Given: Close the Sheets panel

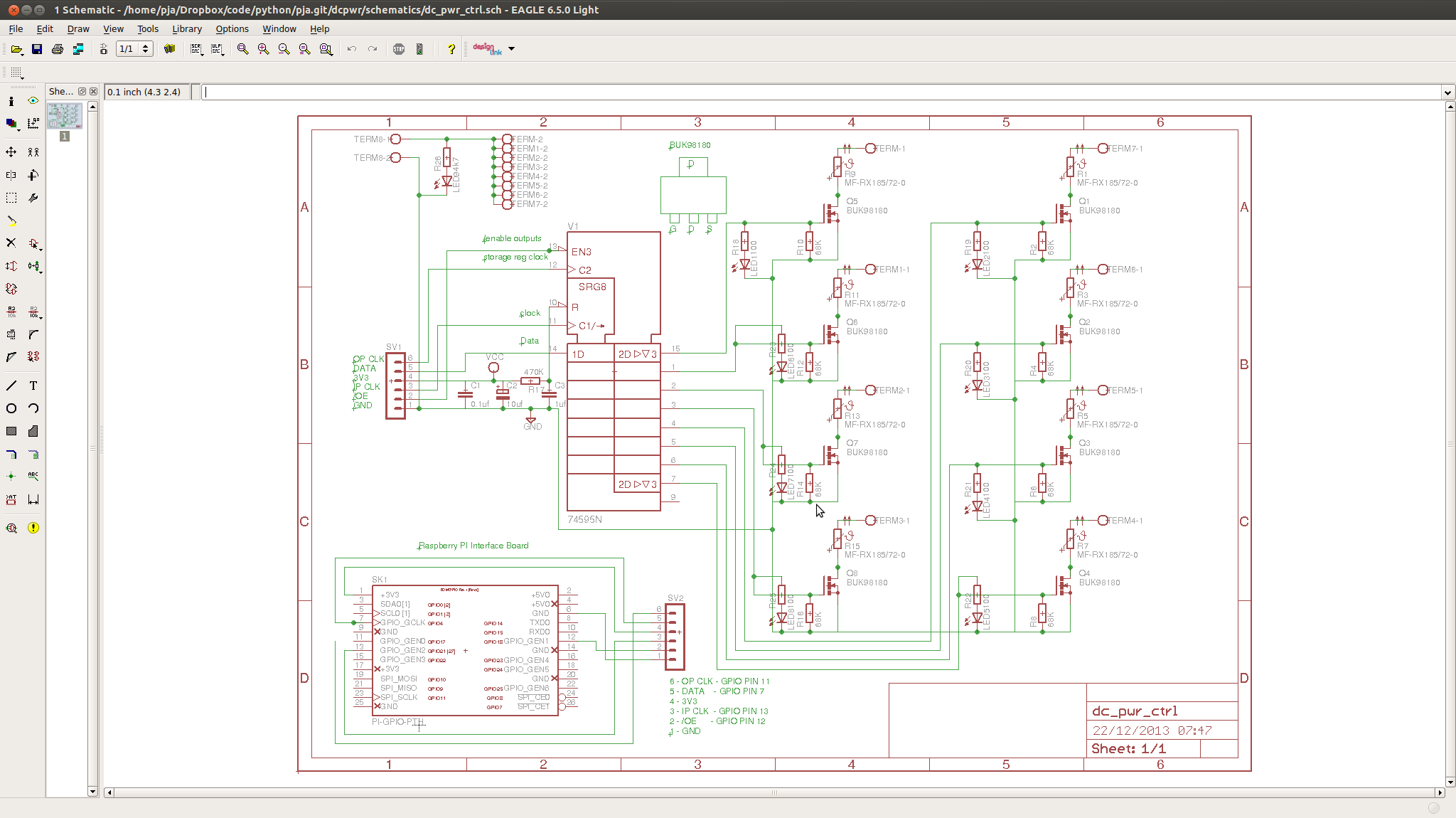Looking at the screenshot, I should 93,92.
